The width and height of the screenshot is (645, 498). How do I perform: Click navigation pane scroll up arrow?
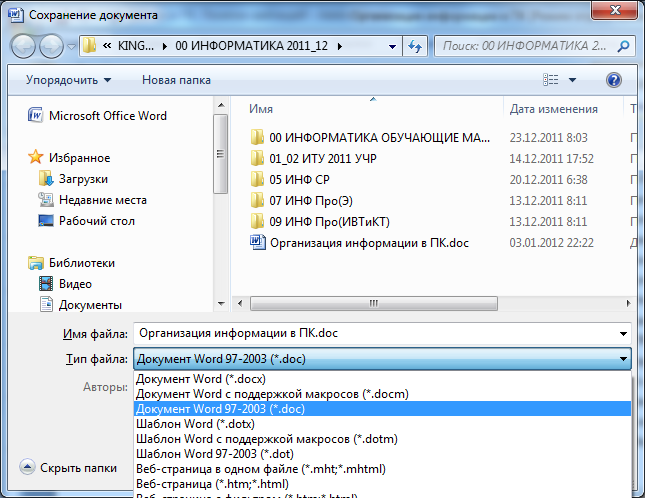tap(221, 105)
